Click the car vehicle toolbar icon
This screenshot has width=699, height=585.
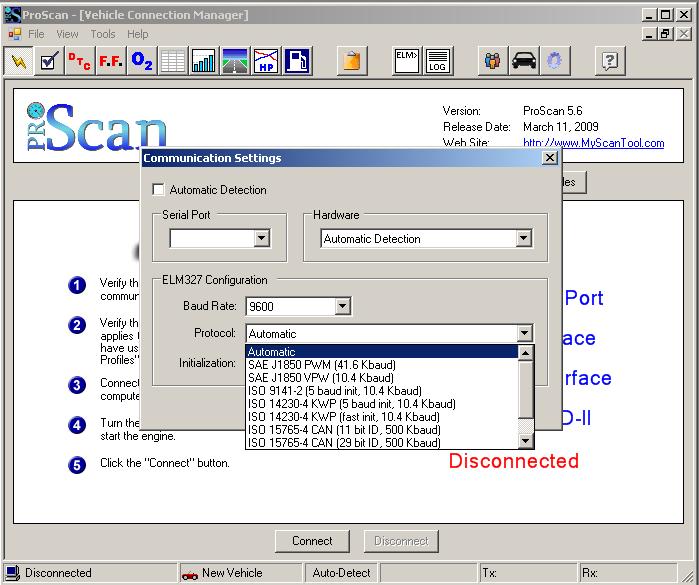pyautogui.click(x=523, y=61)
